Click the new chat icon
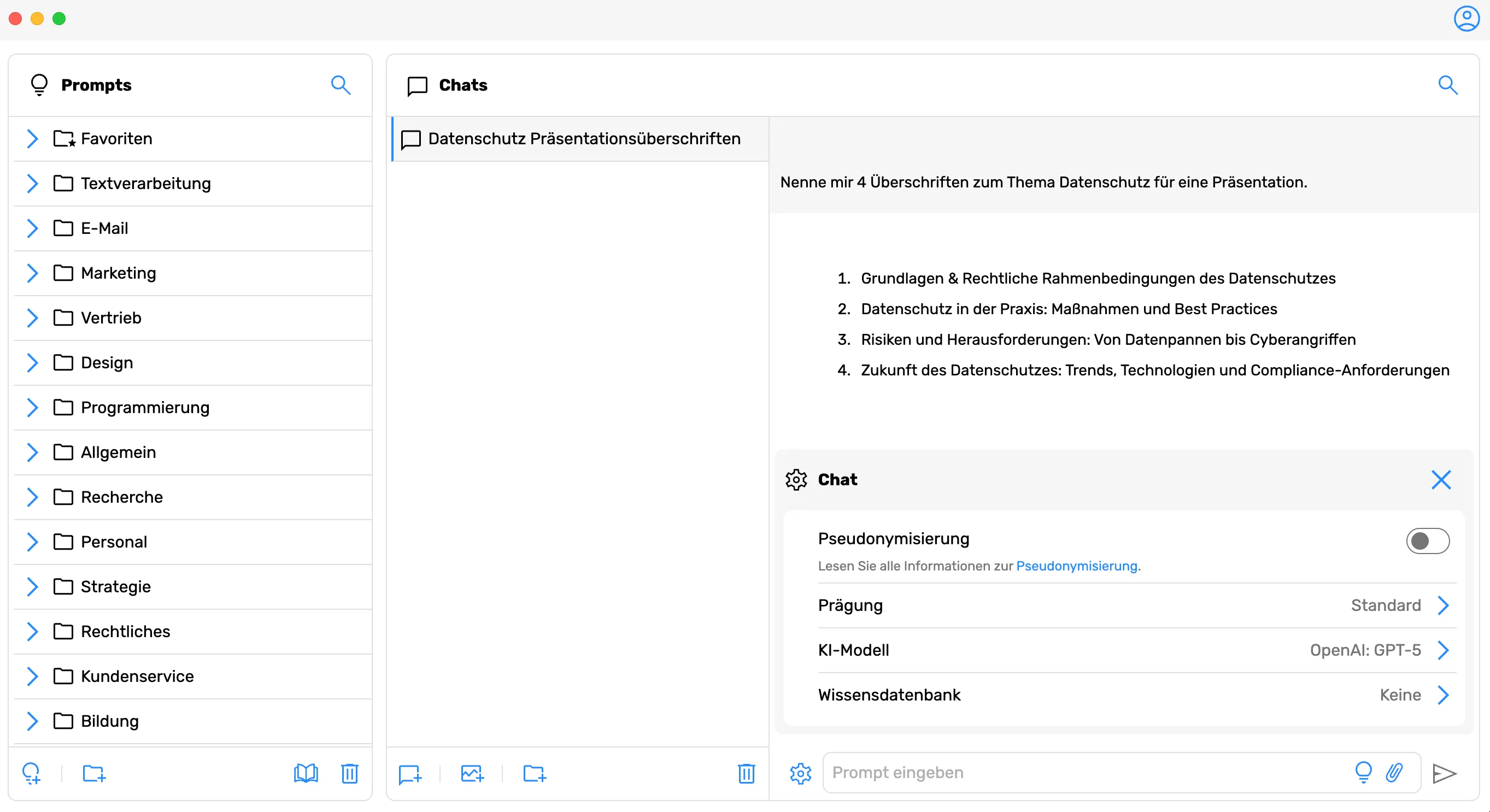 [410, 773]
